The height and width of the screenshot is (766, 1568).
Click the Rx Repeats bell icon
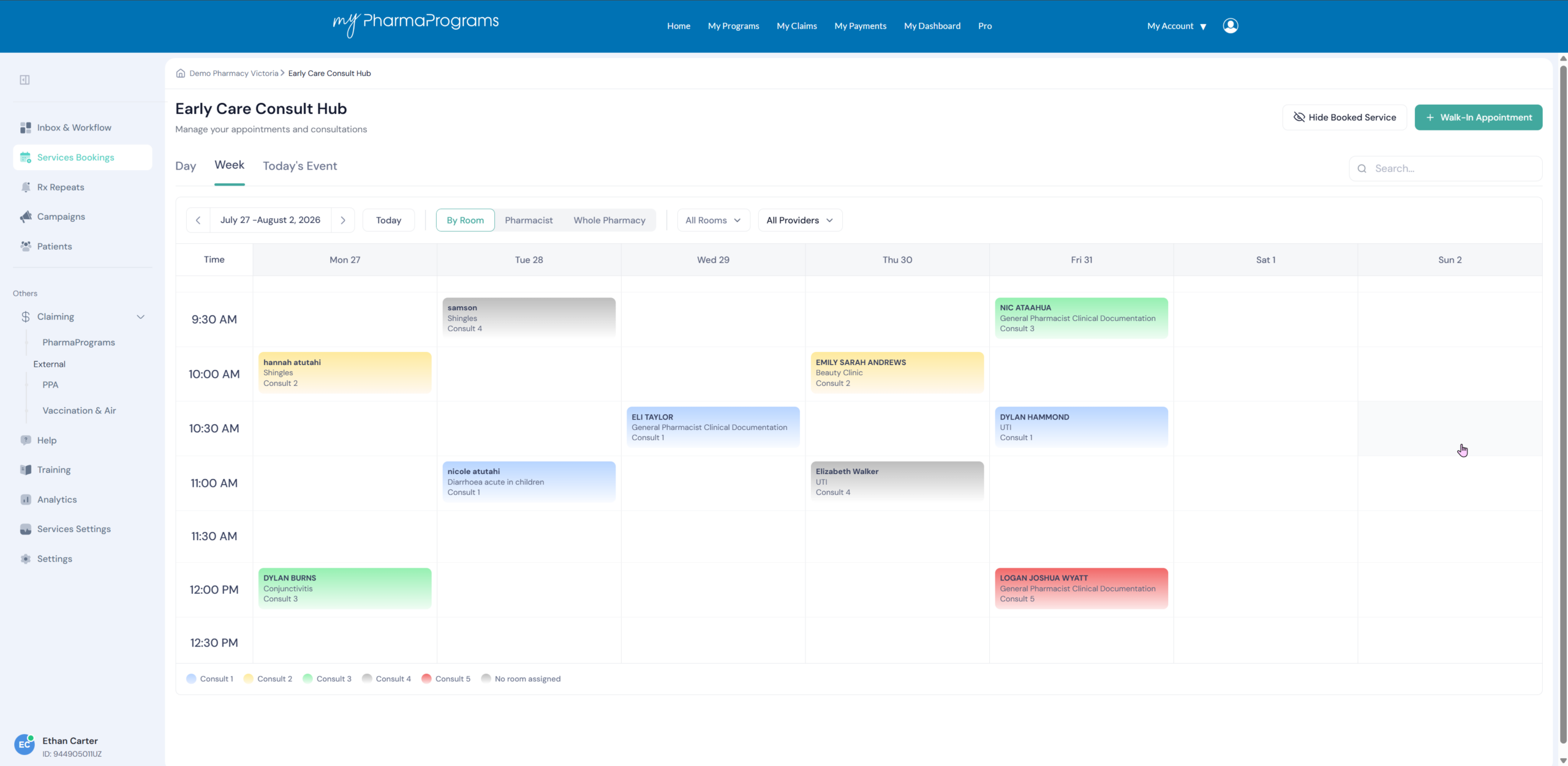(26, 187)
